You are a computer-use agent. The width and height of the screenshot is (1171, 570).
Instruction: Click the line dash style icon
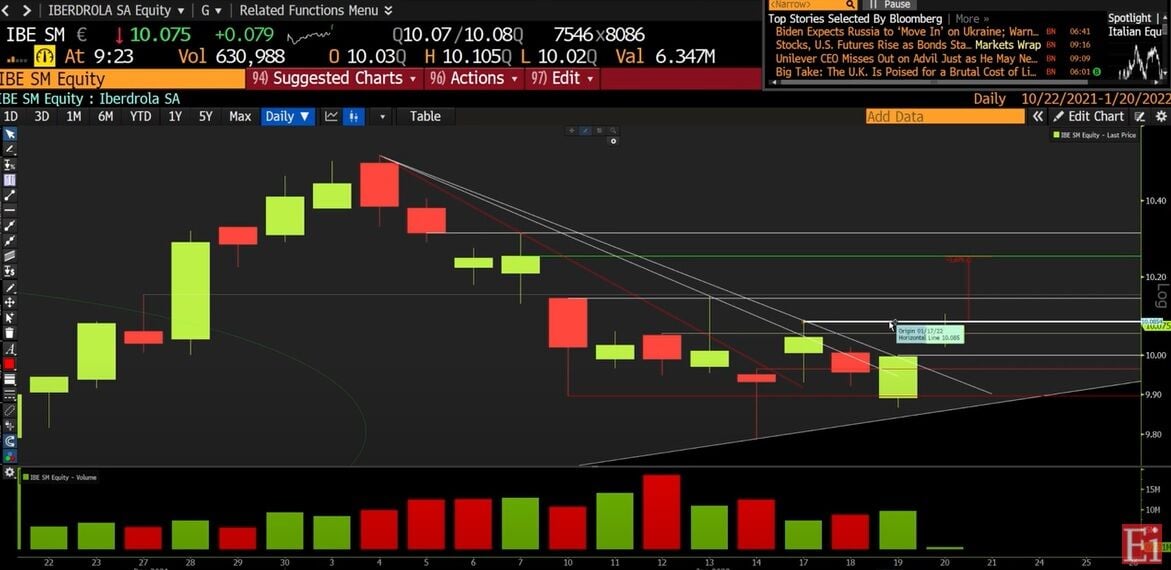tap(10, 395)
